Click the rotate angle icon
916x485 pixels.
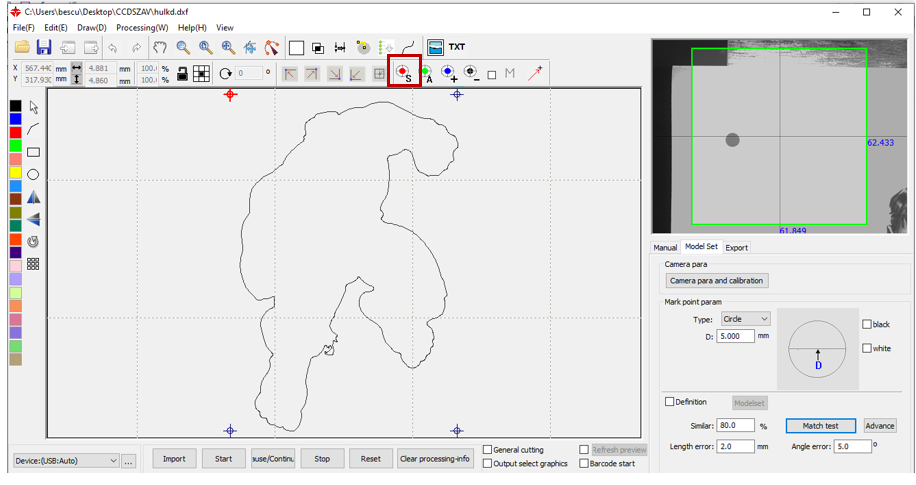pos(225,74)
